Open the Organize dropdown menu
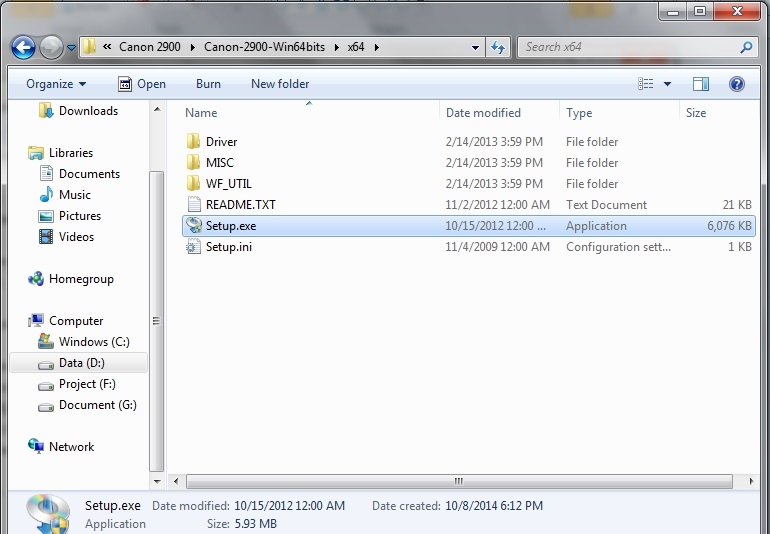 [56, 84]
